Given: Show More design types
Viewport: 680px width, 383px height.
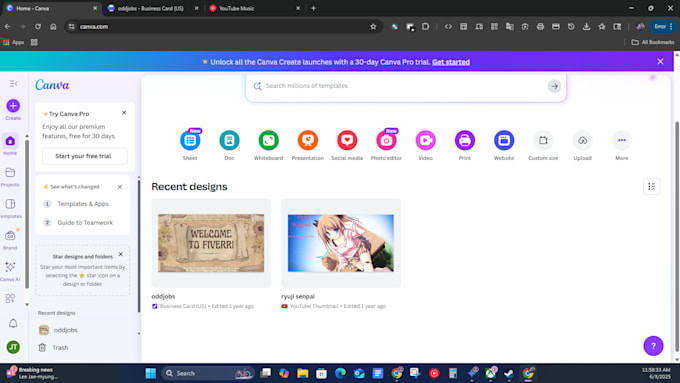Looking at the screenshot, I should [x=621, y=141].
